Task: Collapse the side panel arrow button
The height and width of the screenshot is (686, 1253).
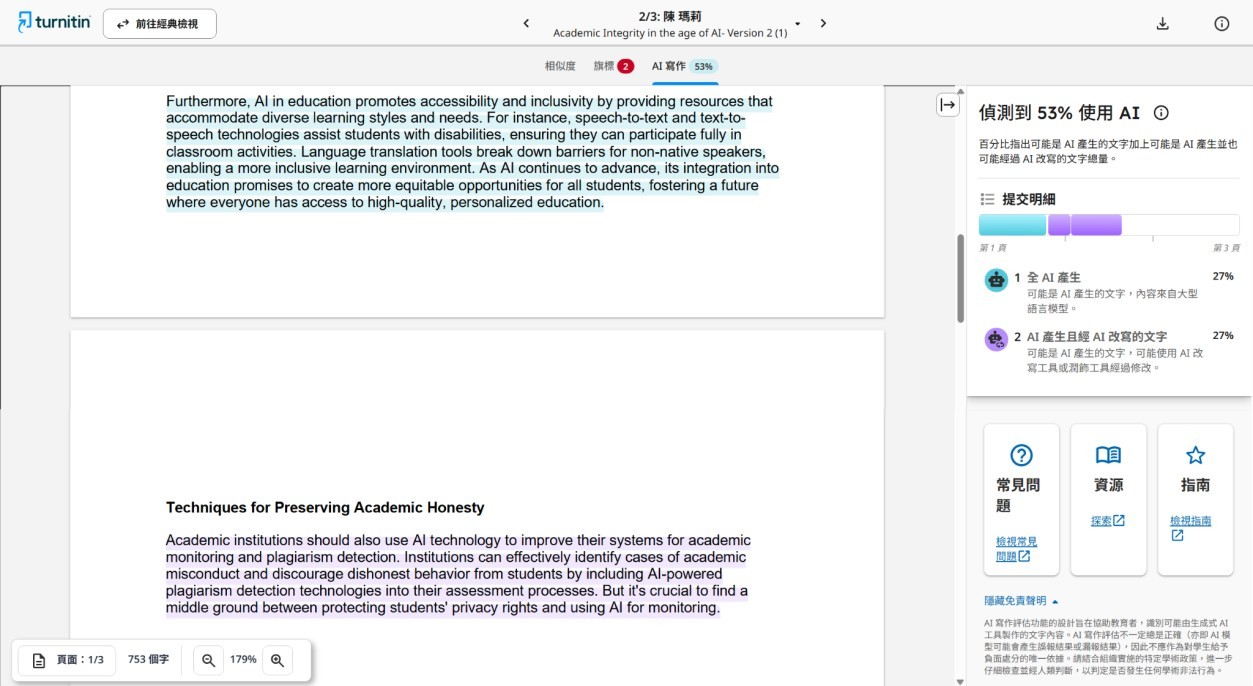Action: tap(947, 105)
